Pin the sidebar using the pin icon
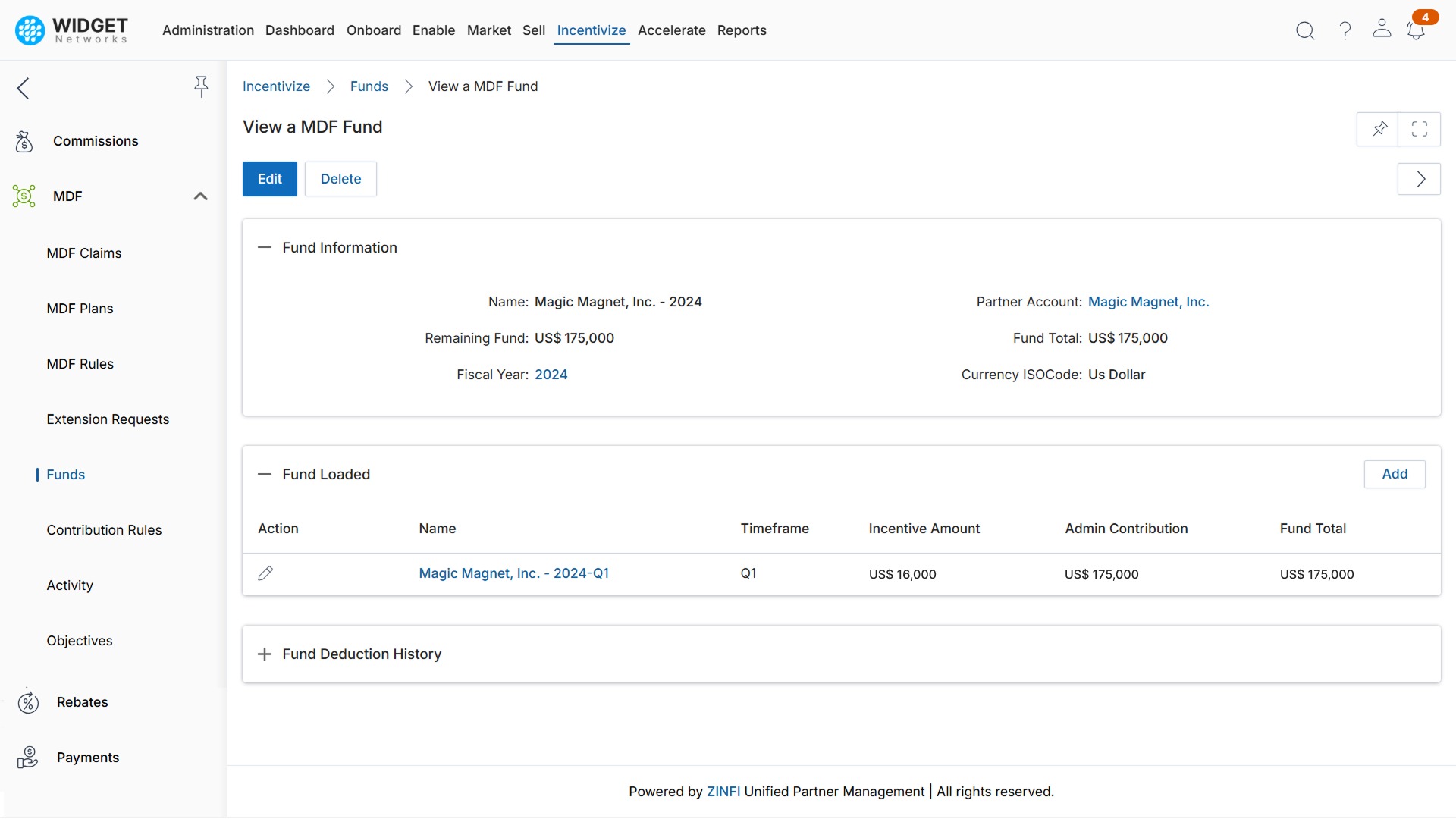1456x819 pixels. [x=201, y=87]
